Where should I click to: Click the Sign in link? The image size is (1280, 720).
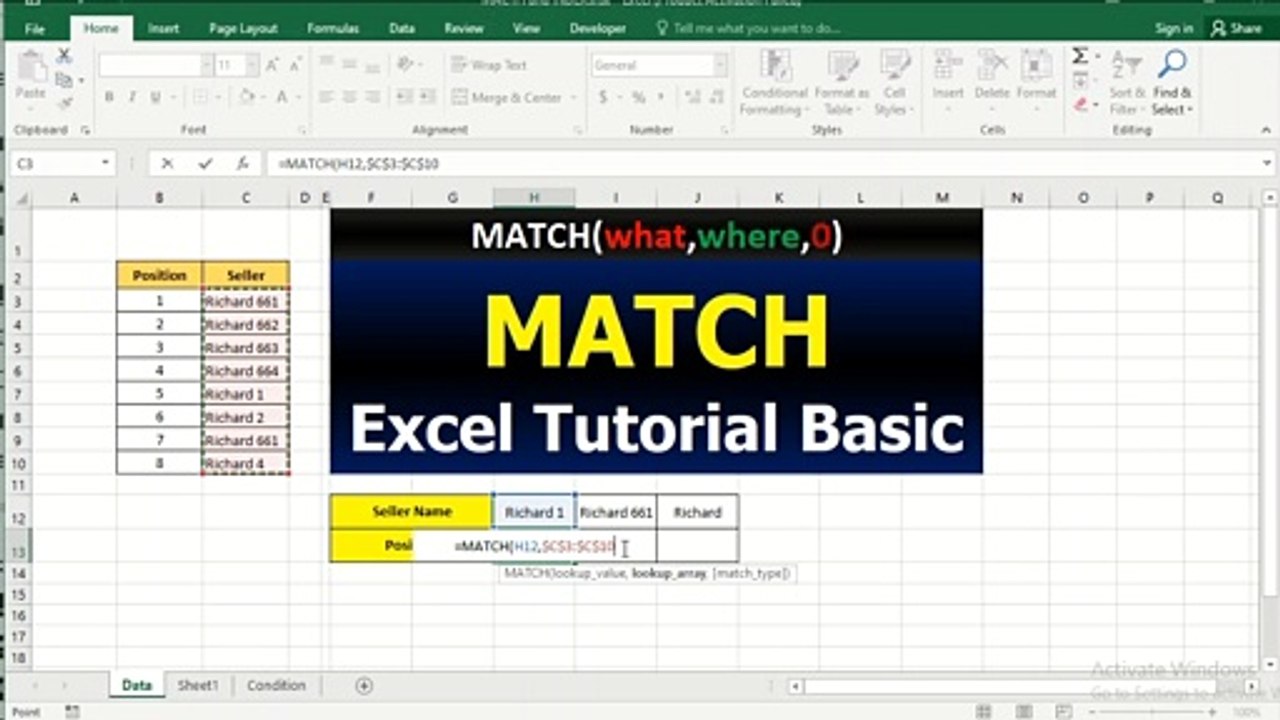pos(1174,28)
